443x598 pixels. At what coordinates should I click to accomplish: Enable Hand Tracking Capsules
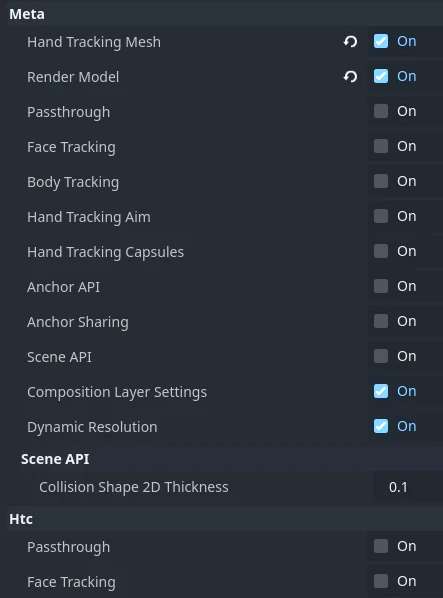coord(381,251)
